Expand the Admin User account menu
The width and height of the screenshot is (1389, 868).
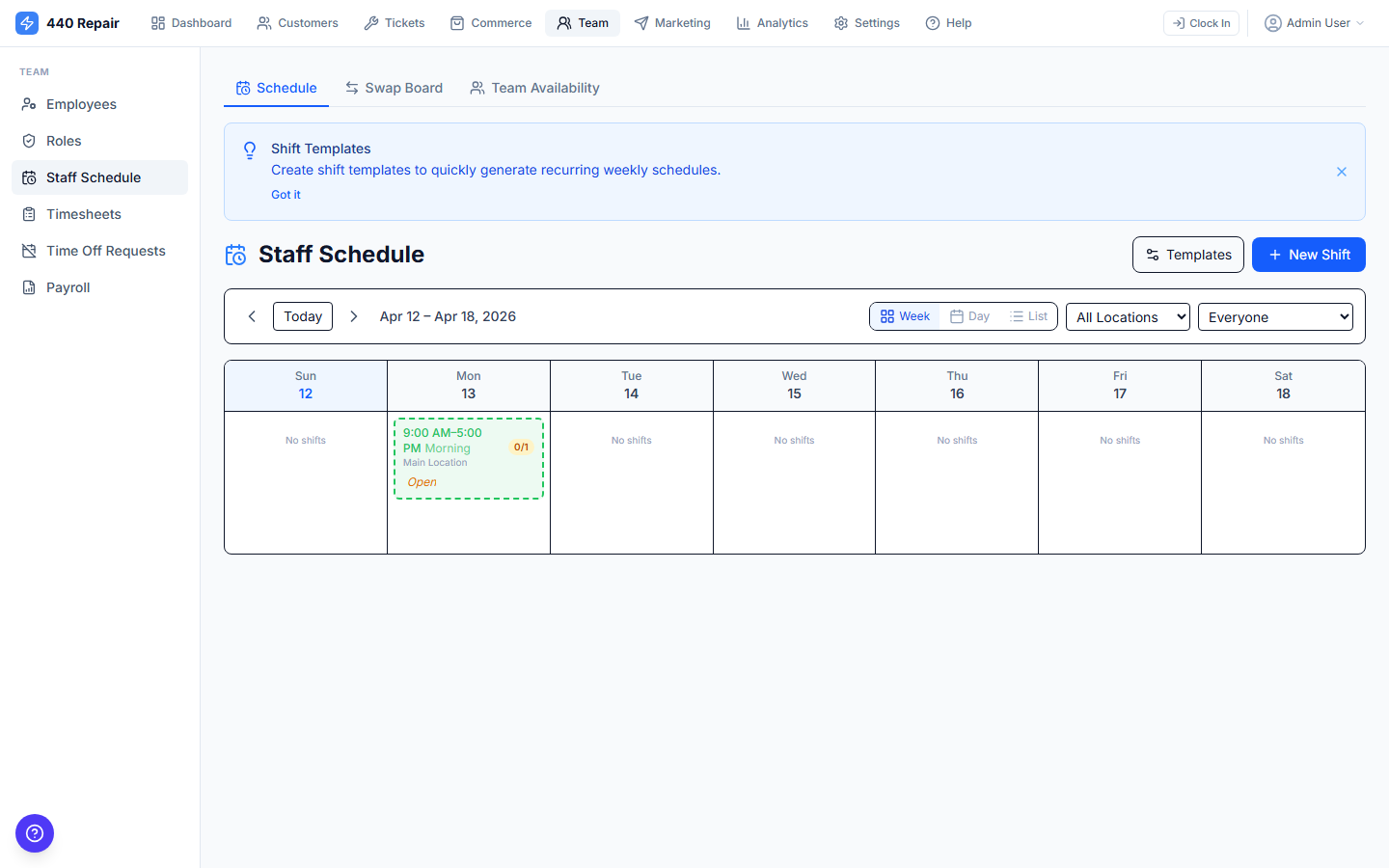coord(1314,22)
